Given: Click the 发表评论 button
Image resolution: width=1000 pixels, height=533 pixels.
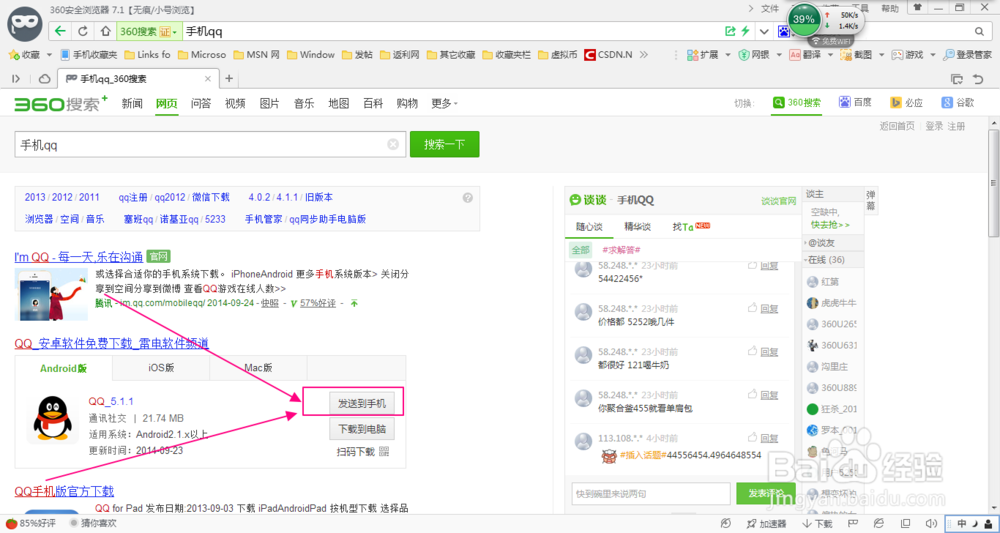Looking at the screenshot, I should 766,493.
